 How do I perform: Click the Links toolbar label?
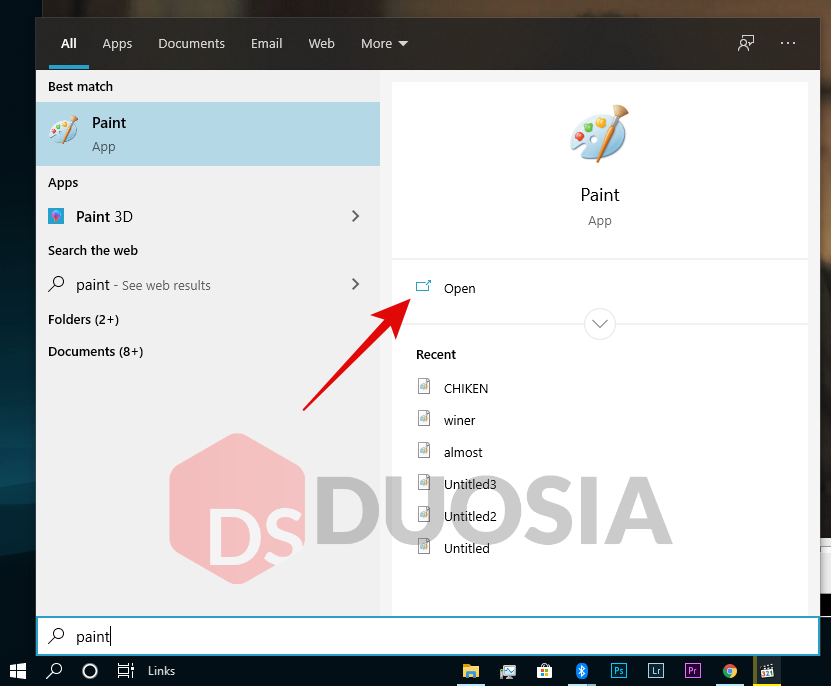tap(161, 671)
